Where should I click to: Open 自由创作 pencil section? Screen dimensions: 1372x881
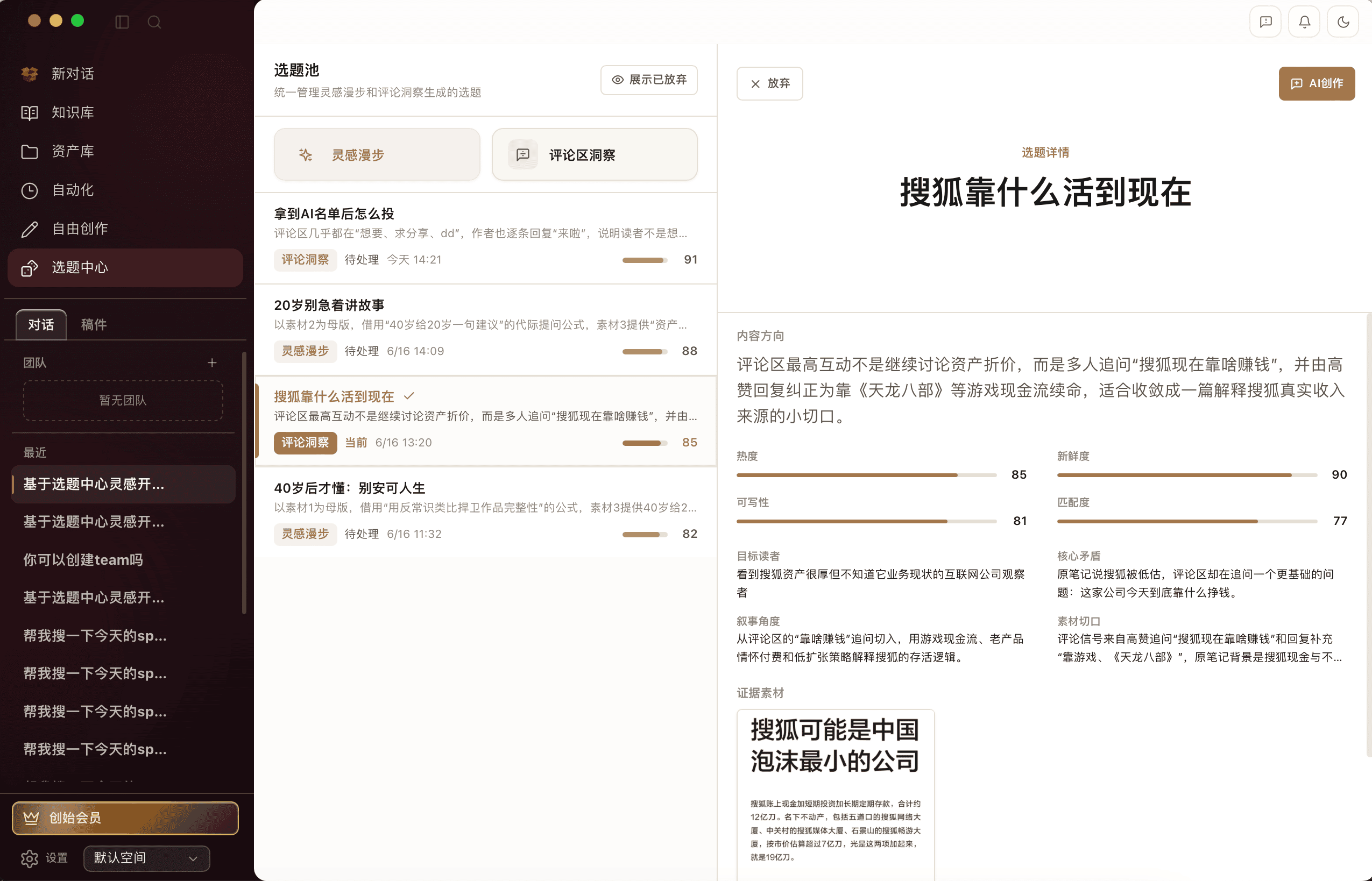[x=125, y=229]
